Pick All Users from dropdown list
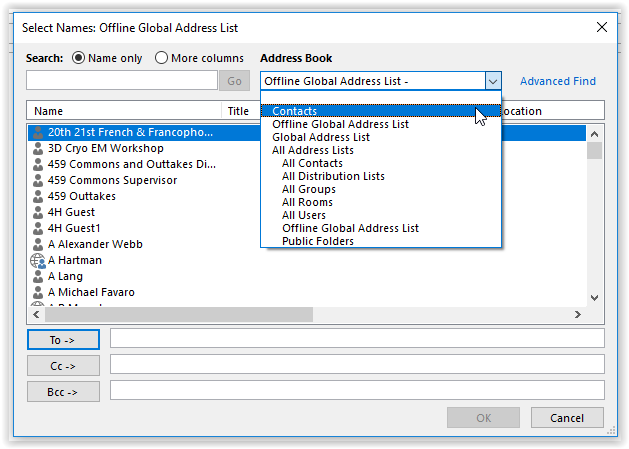The width and height of the screenshot is (629, 449). tap(381, 215)
